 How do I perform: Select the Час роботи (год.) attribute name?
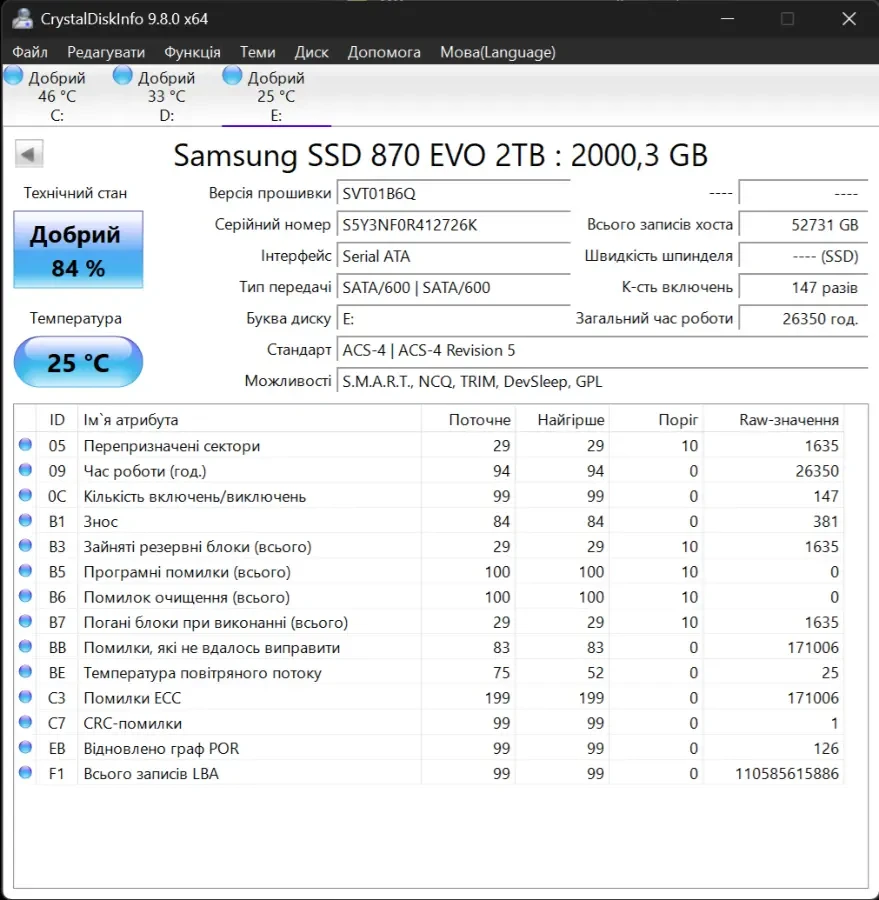click(145, 471)
